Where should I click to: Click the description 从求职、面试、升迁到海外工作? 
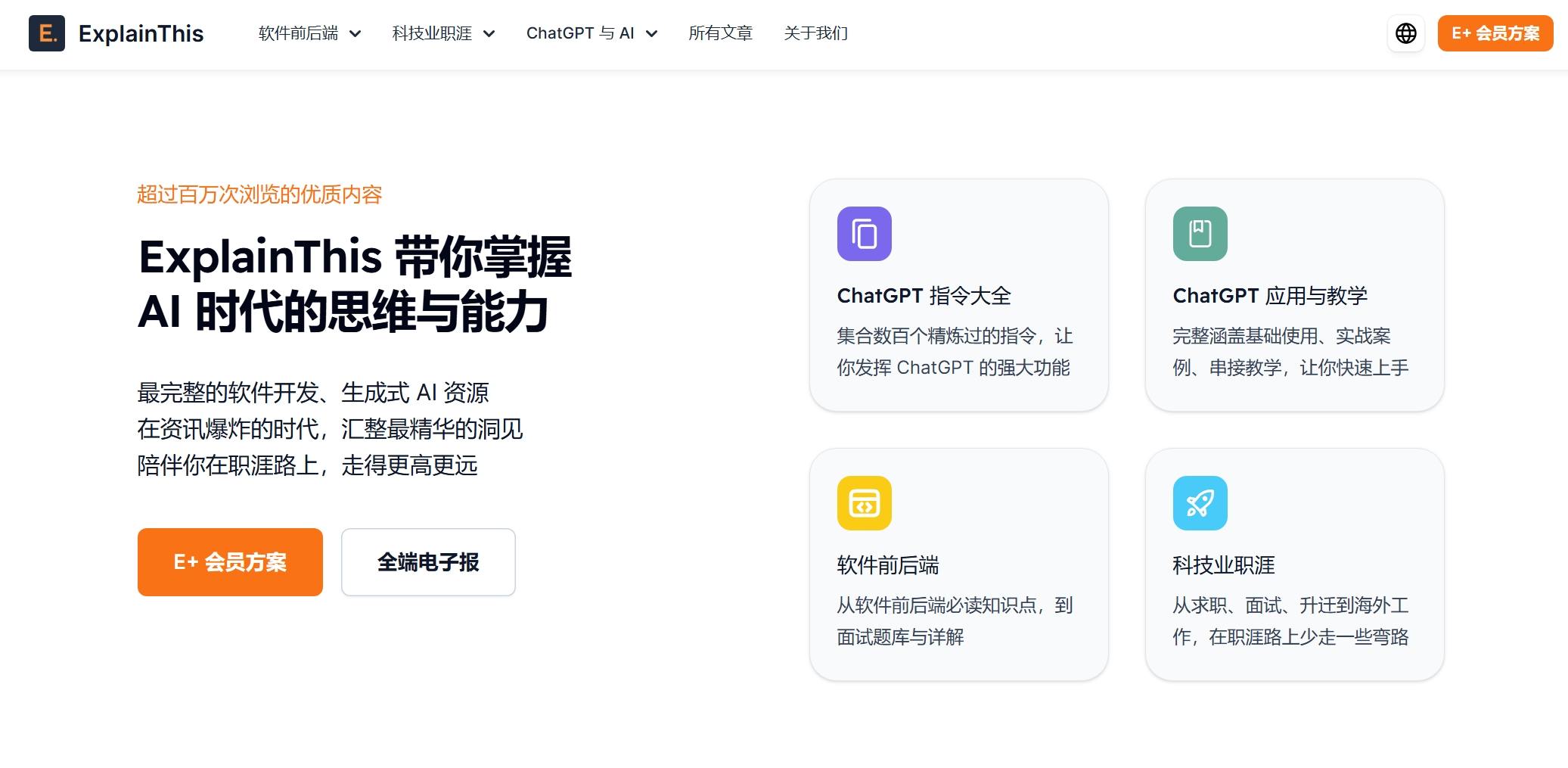[x=1290, y=621]
